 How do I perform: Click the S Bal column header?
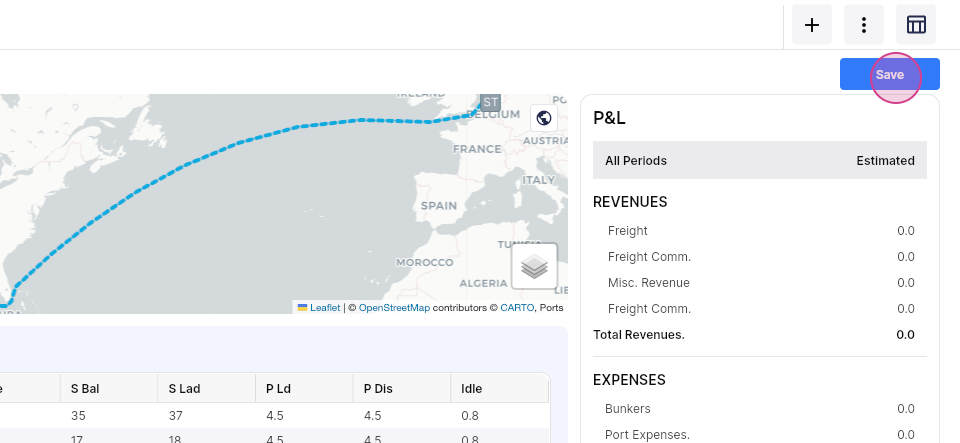pos(108,389)
